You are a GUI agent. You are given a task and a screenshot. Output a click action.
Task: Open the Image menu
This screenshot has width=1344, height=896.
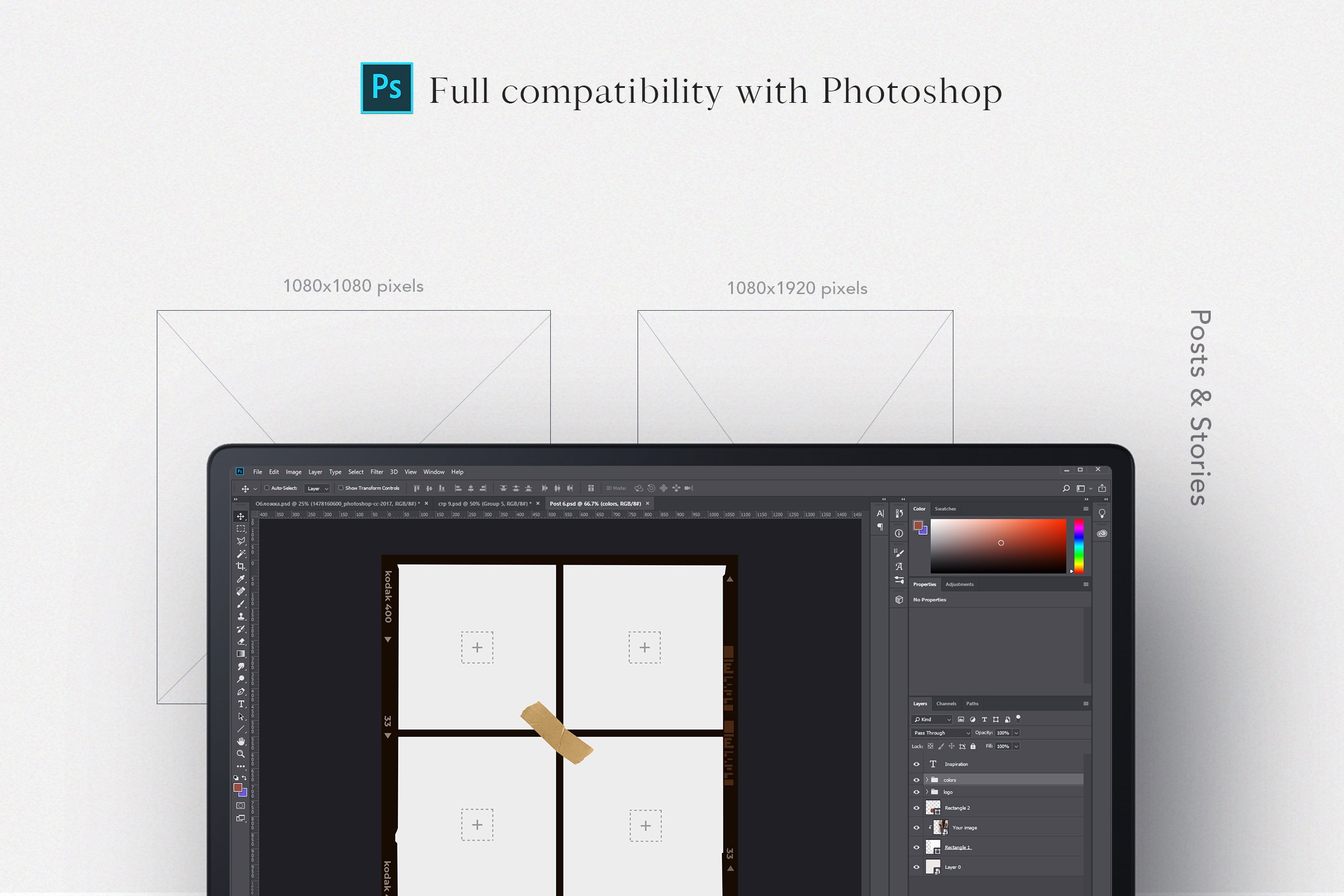[293, 472]
